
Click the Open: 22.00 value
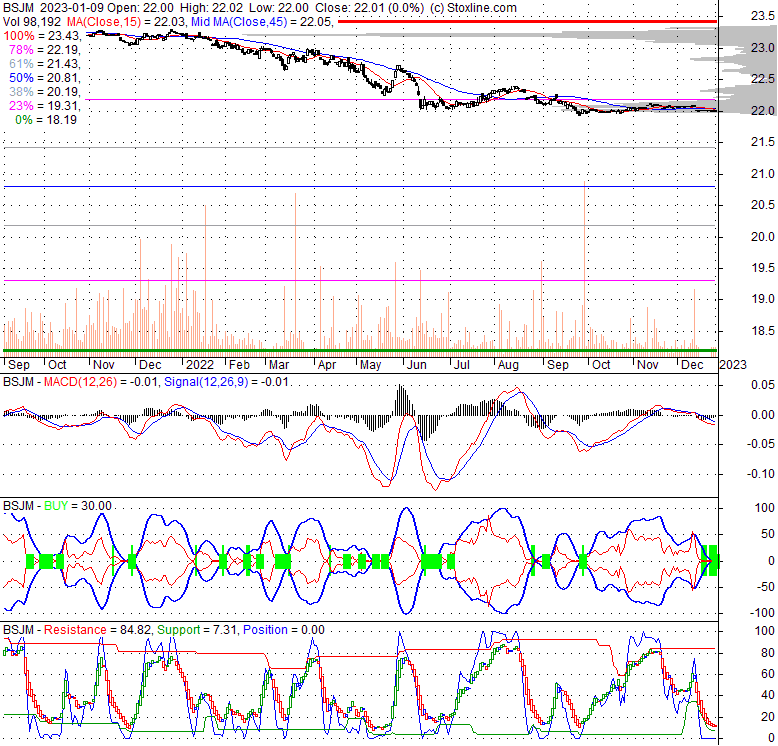pyautogui.click(x=140, y=8)
